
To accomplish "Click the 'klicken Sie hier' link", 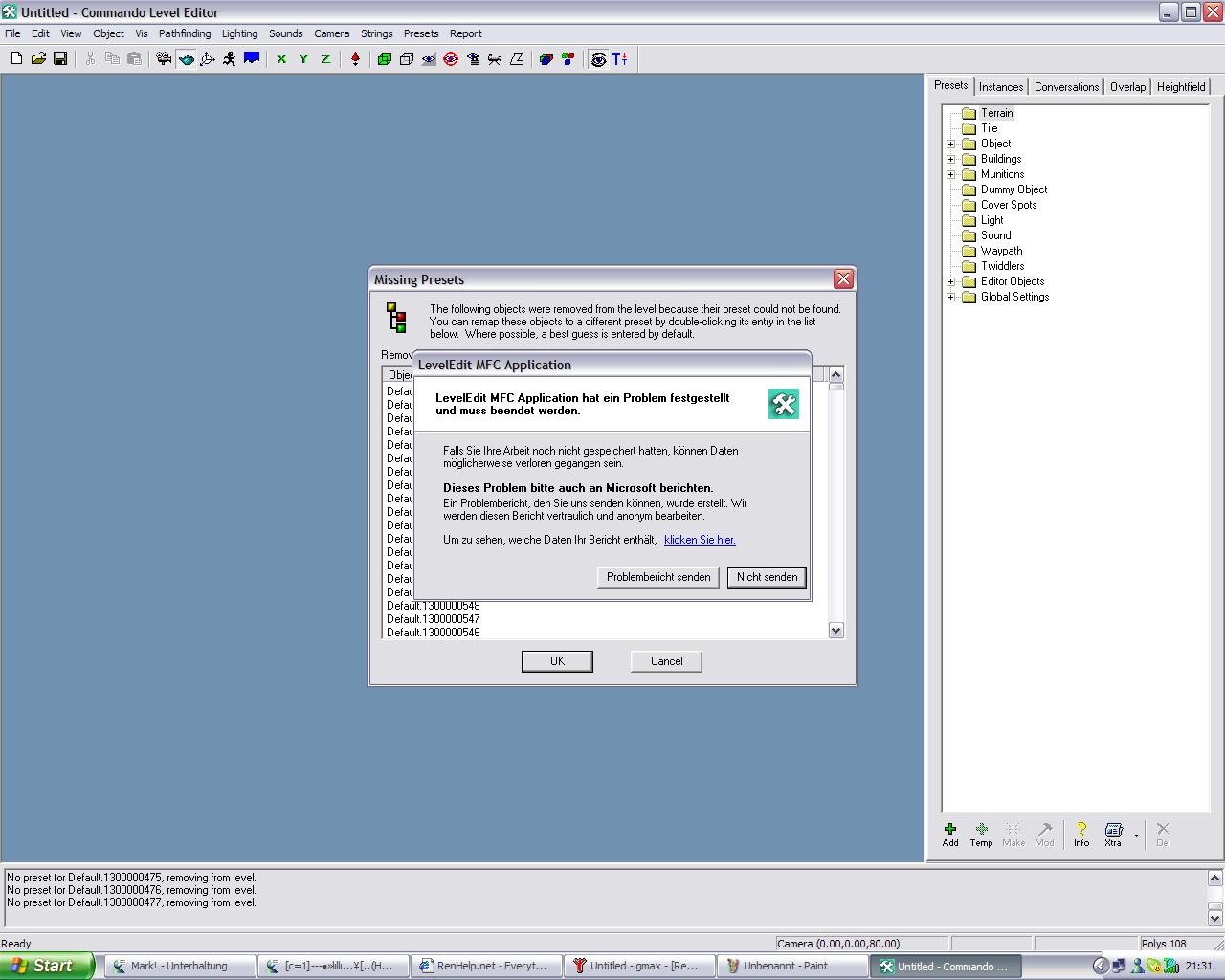I will pyautogui.click(x=700, y=540).
